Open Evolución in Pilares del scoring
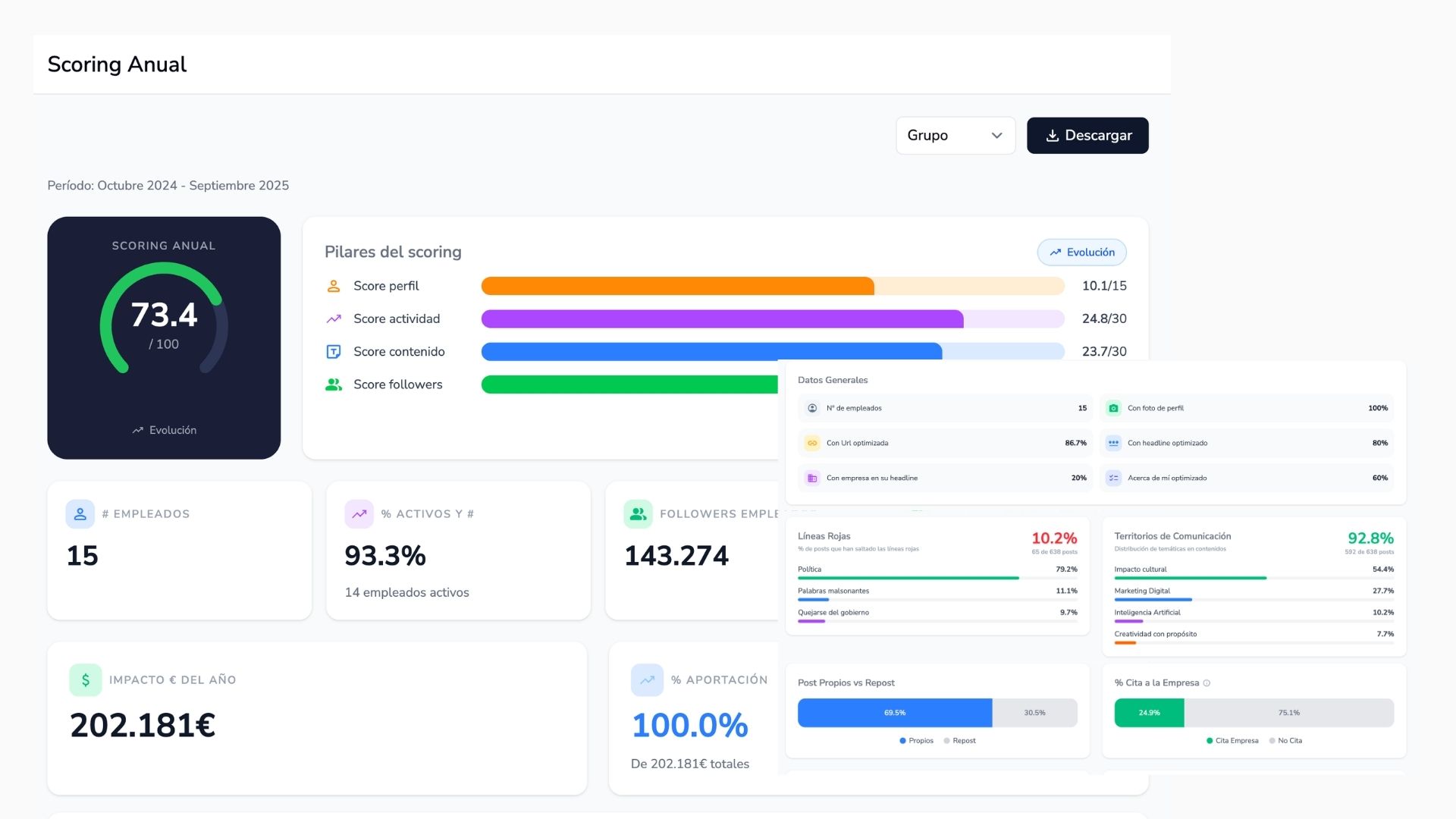Viewport: 1456px width, 819px height. click(x=1081, y=253)
